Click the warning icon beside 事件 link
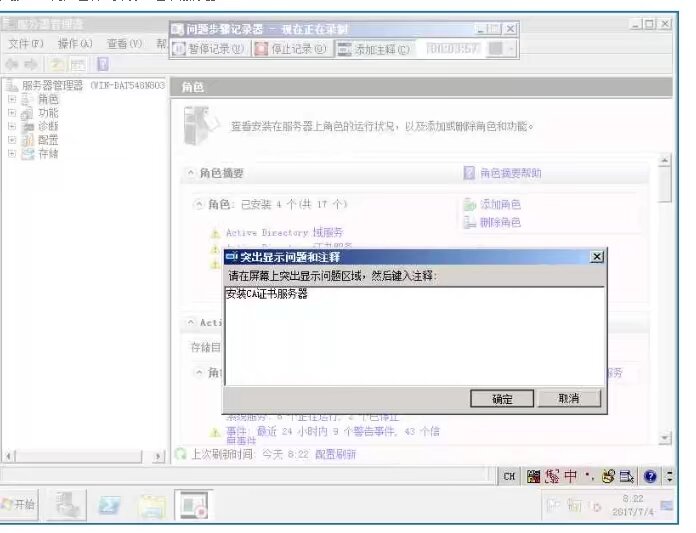Screen dimensions: 696x533 215,431
